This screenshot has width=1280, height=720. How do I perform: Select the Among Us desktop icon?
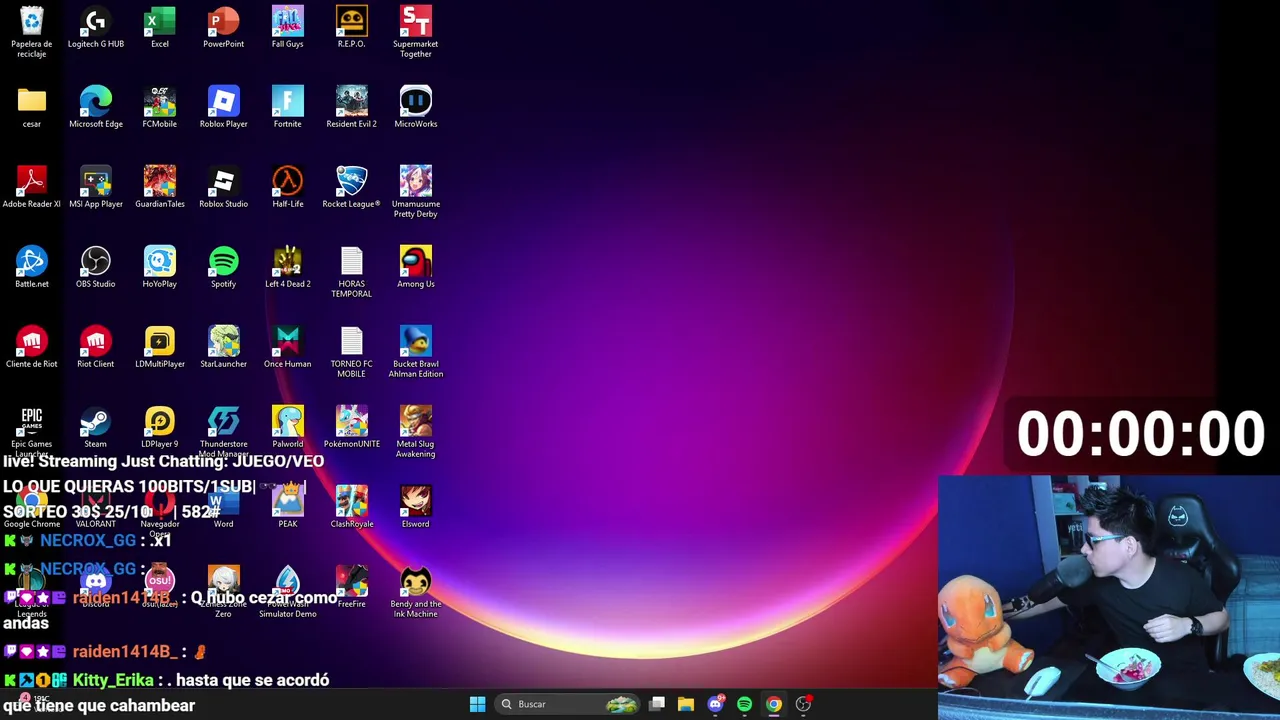click(x=416, y=268)
